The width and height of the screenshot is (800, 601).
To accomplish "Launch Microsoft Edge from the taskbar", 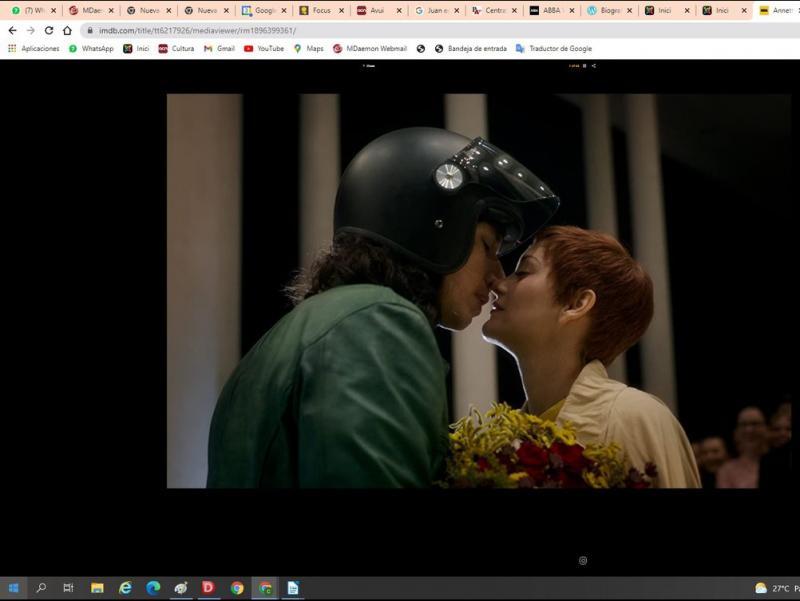I will point(153,588).
